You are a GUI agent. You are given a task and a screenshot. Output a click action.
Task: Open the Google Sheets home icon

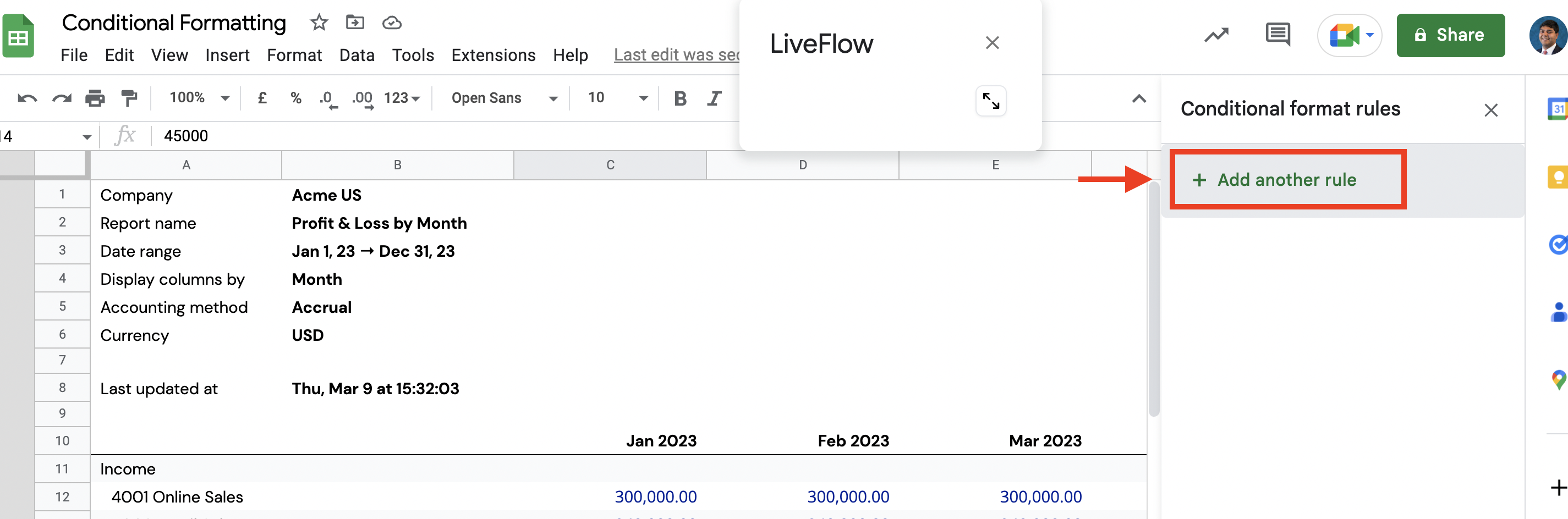click(18, 36)
